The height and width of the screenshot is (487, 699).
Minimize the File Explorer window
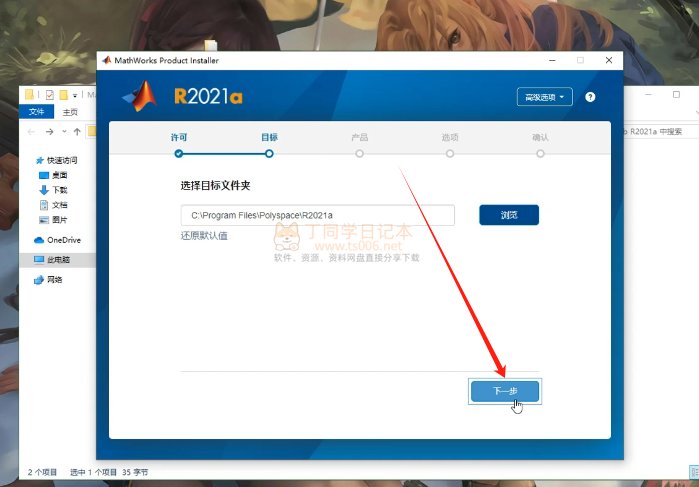point(649,95)
